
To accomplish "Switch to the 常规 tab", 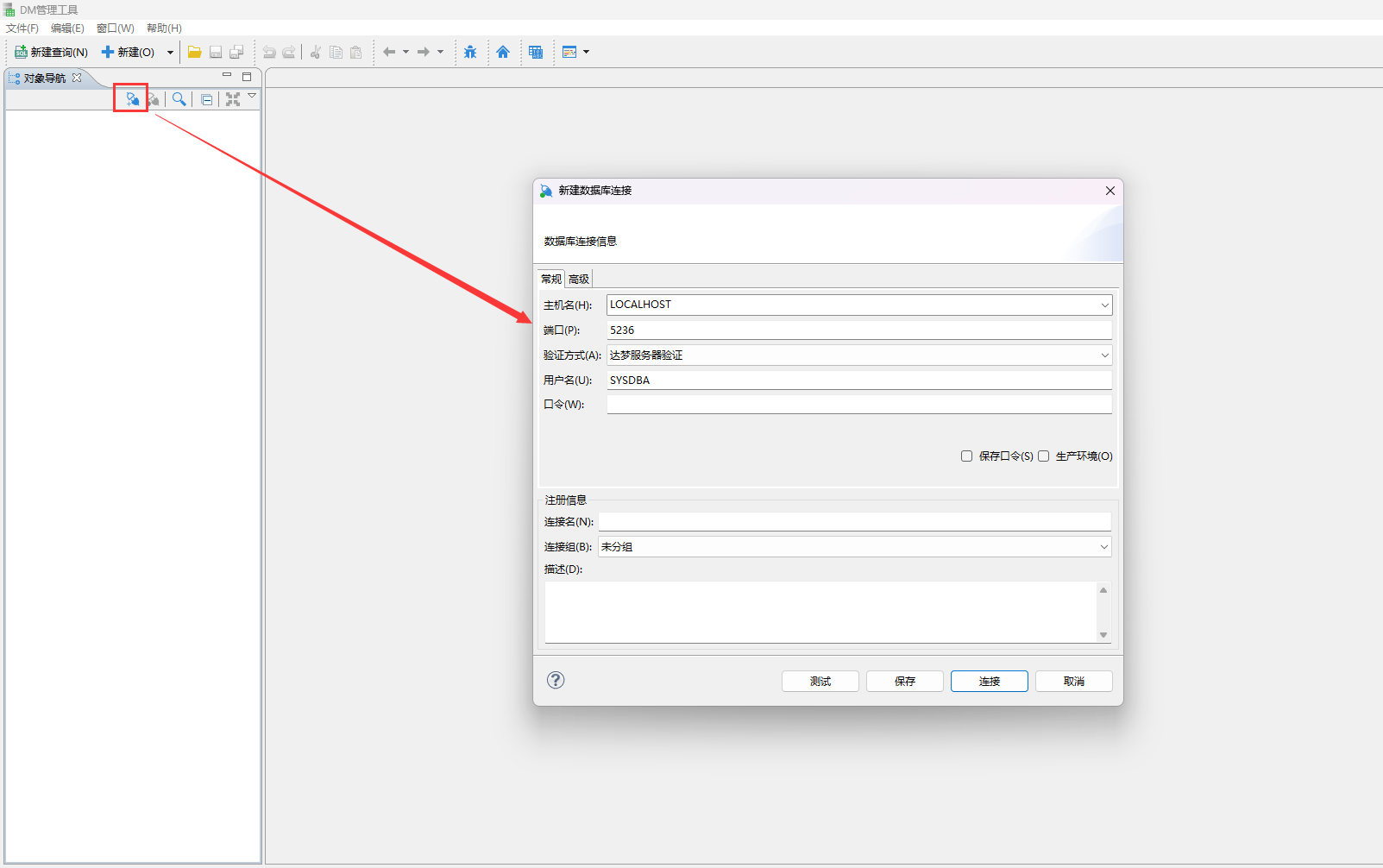I will [551, 279].
